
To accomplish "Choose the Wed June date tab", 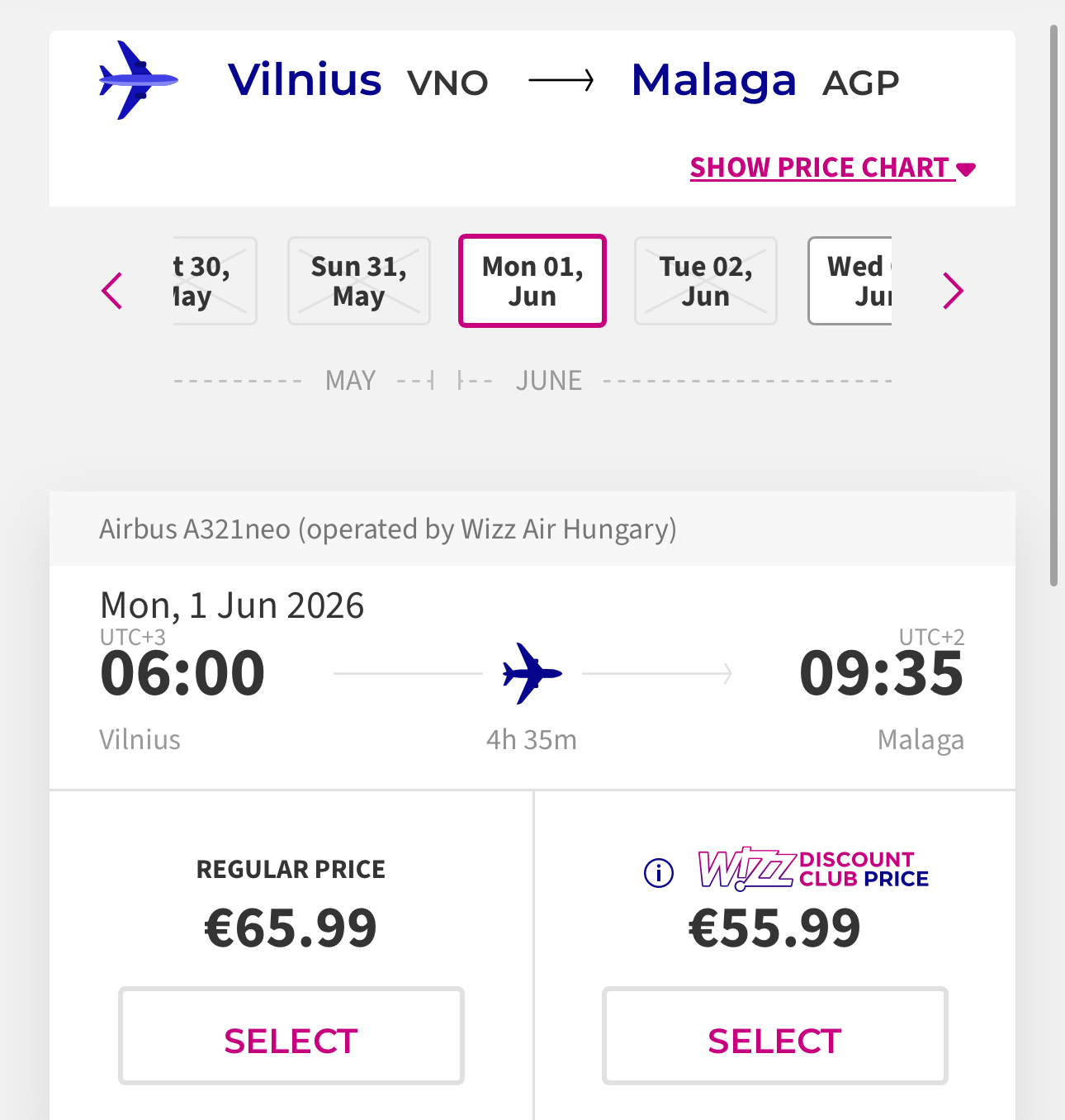I will pos(852,281).
